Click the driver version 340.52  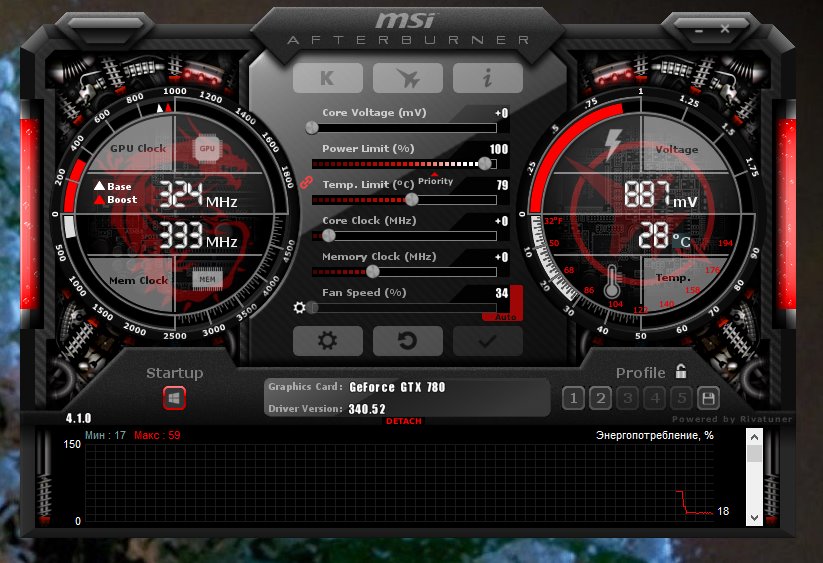point(367,409)
